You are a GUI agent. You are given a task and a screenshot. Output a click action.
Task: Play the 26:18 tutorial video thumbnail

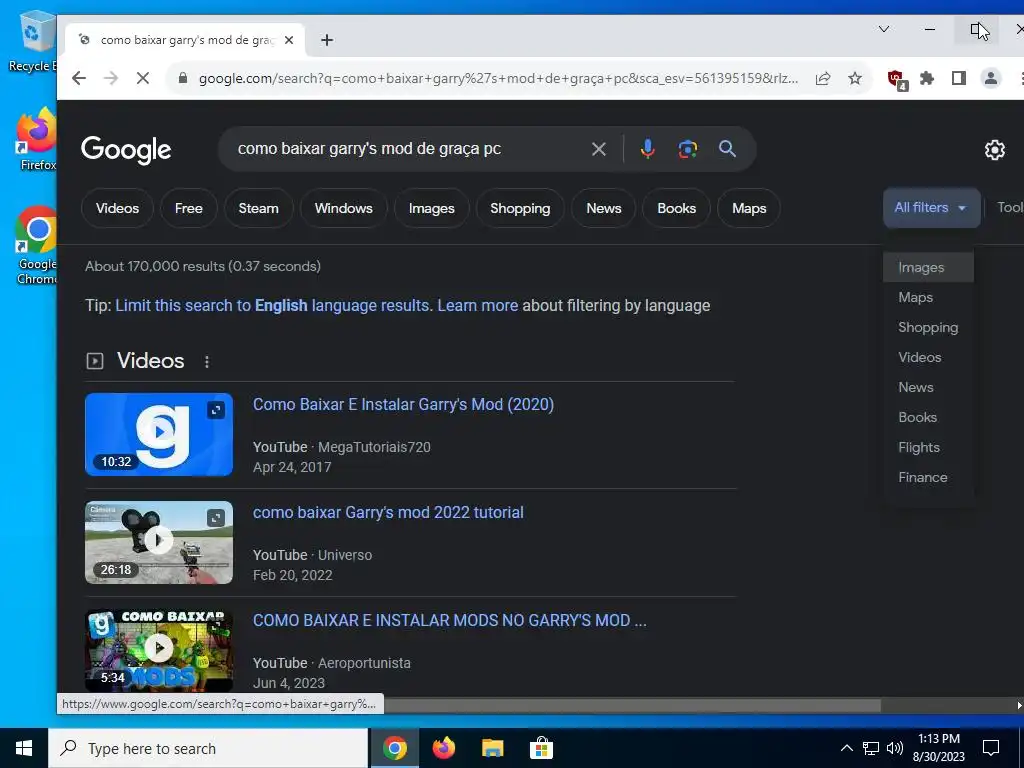(x=159, y=542)
